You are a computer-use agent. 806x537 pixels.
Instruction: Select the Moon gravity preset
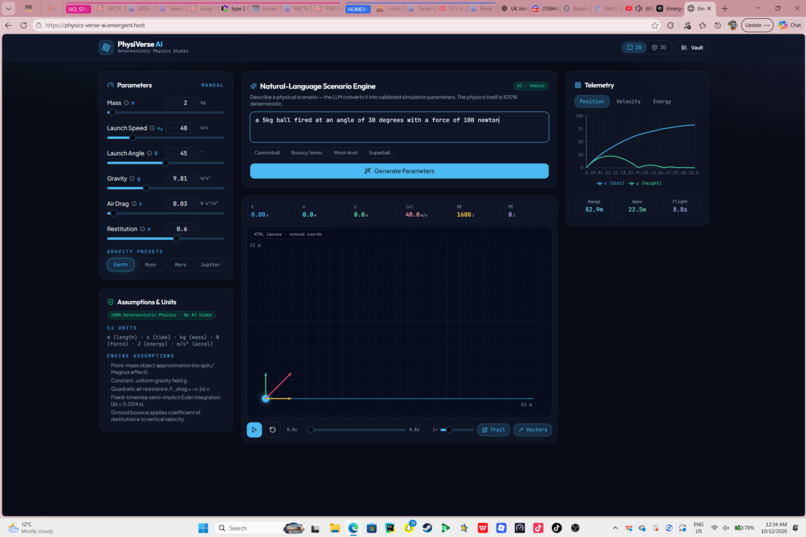151,265
